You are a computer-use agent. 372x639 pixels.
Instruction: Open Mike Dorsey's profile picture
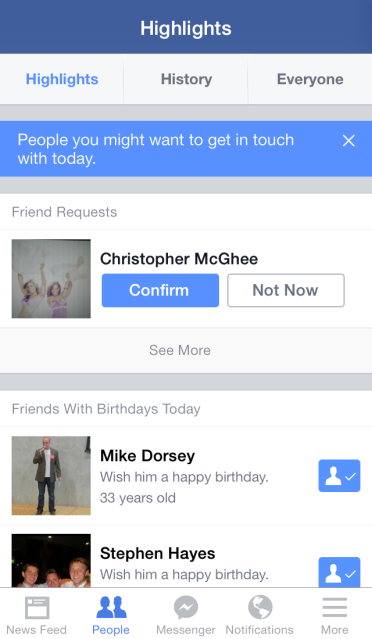(51, 476)
